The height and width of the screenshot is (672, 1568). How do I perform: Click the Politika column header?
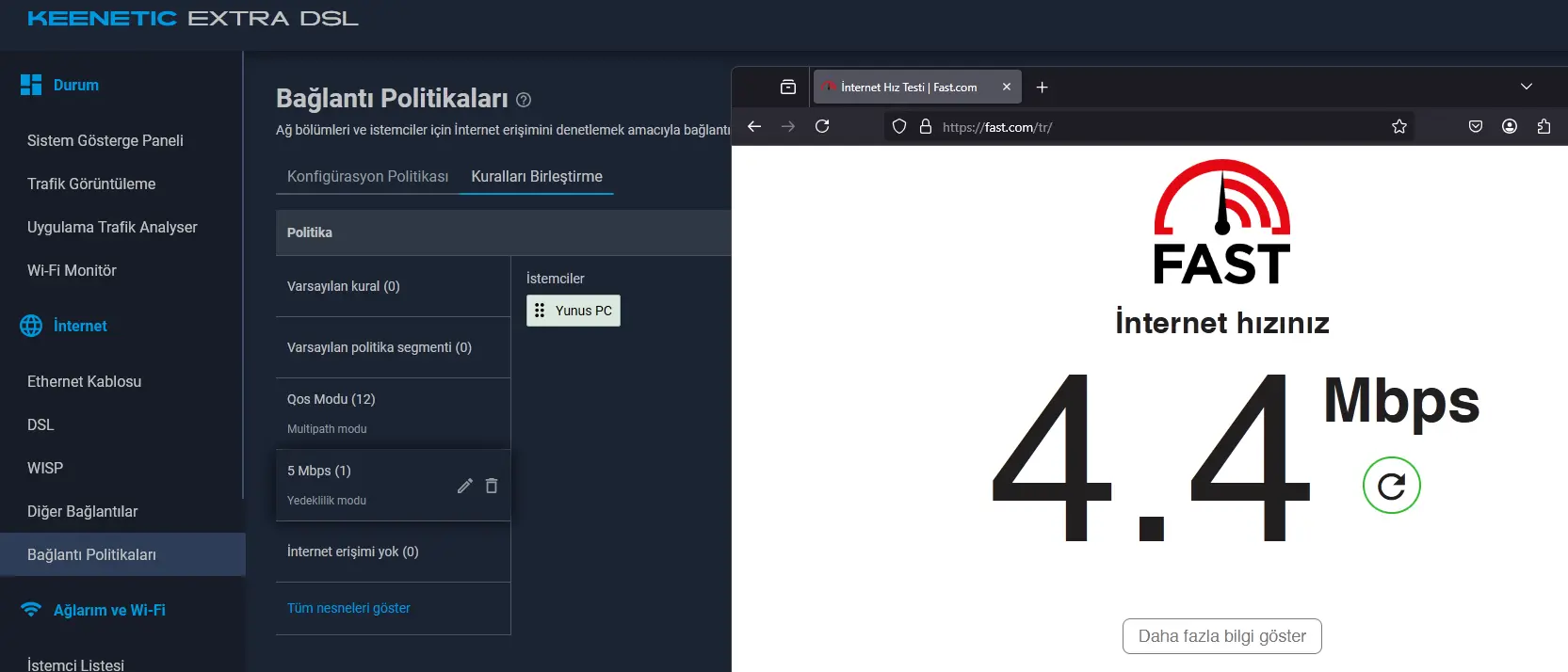(310, 232)
